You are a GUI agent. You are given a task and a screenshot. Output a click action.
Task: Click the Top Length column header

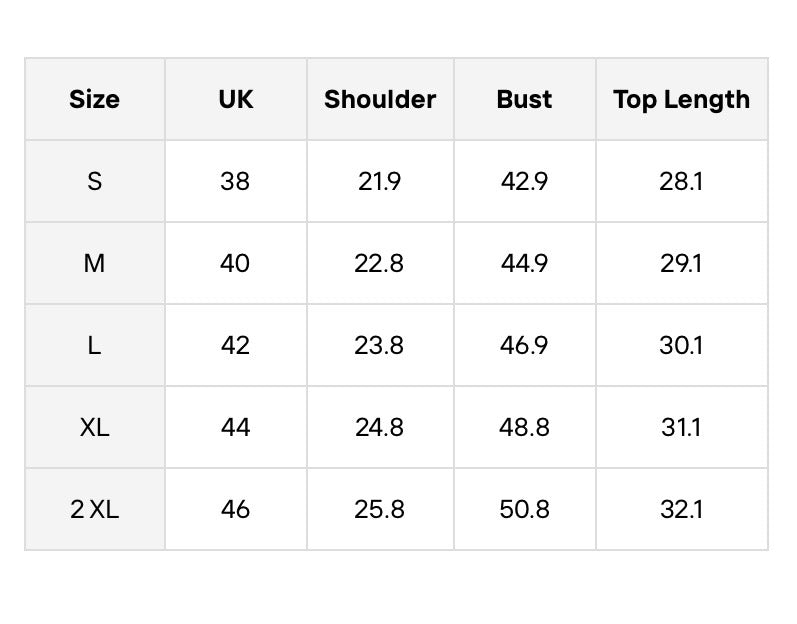[x=682, y=99]
